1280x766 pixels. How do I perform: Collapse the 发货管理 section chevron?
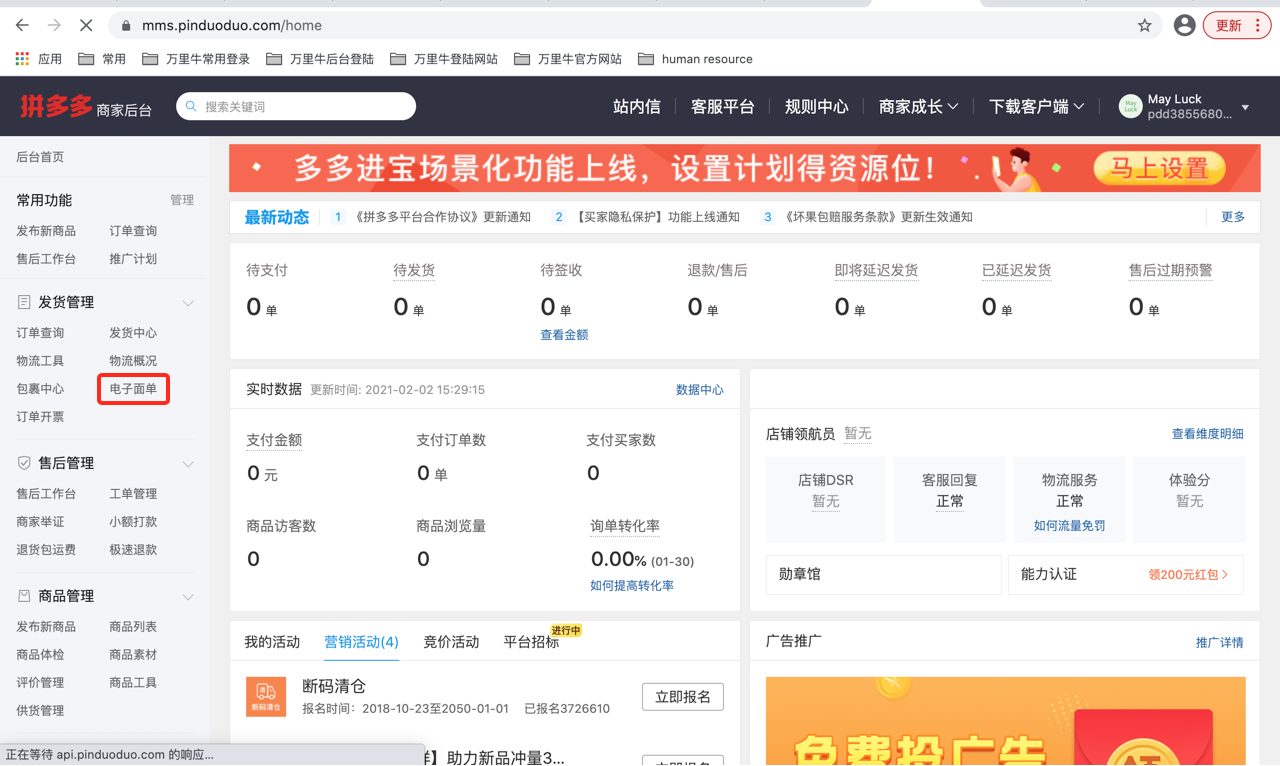click(x=188, y=303)
